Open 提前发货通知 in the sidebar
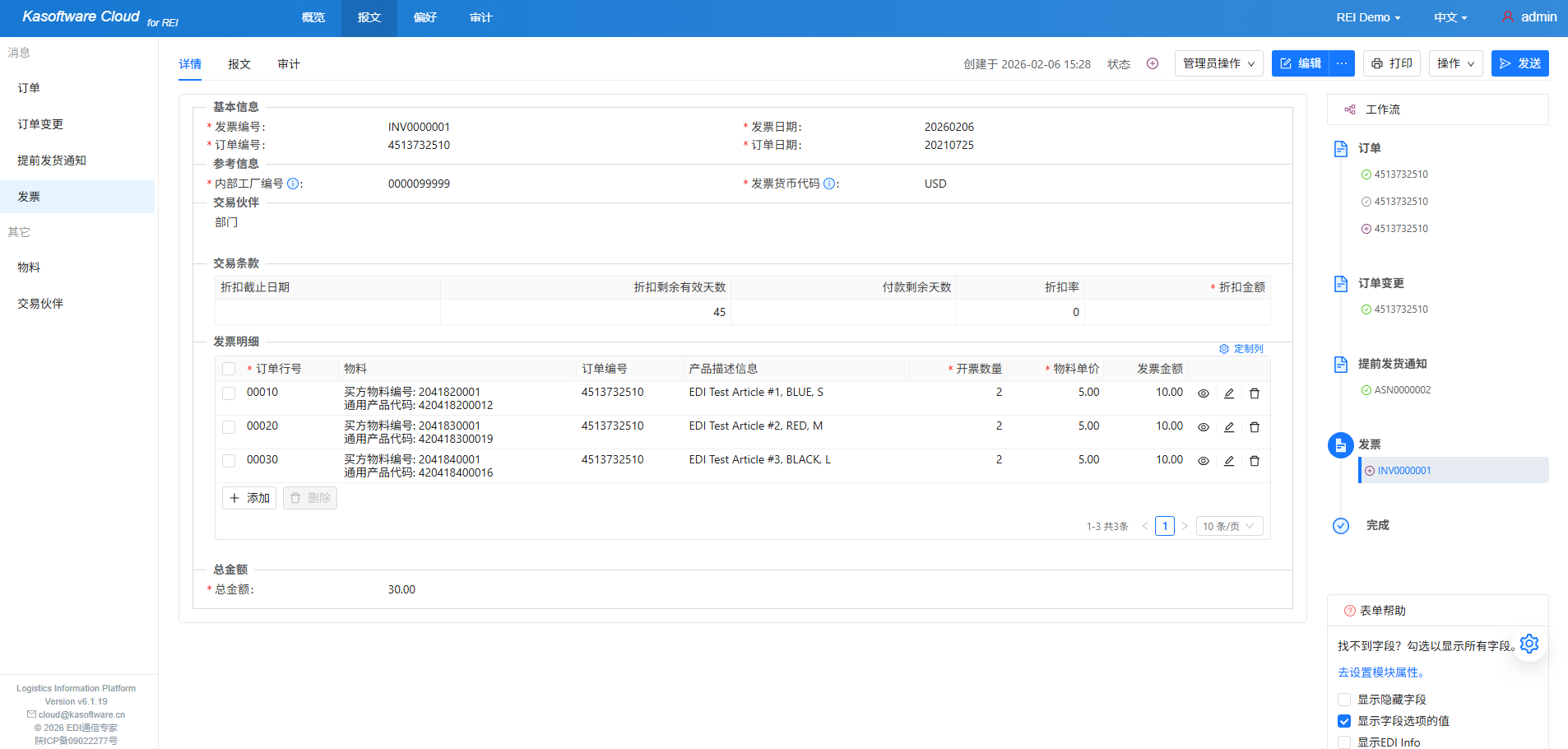 tap(52, 160)
